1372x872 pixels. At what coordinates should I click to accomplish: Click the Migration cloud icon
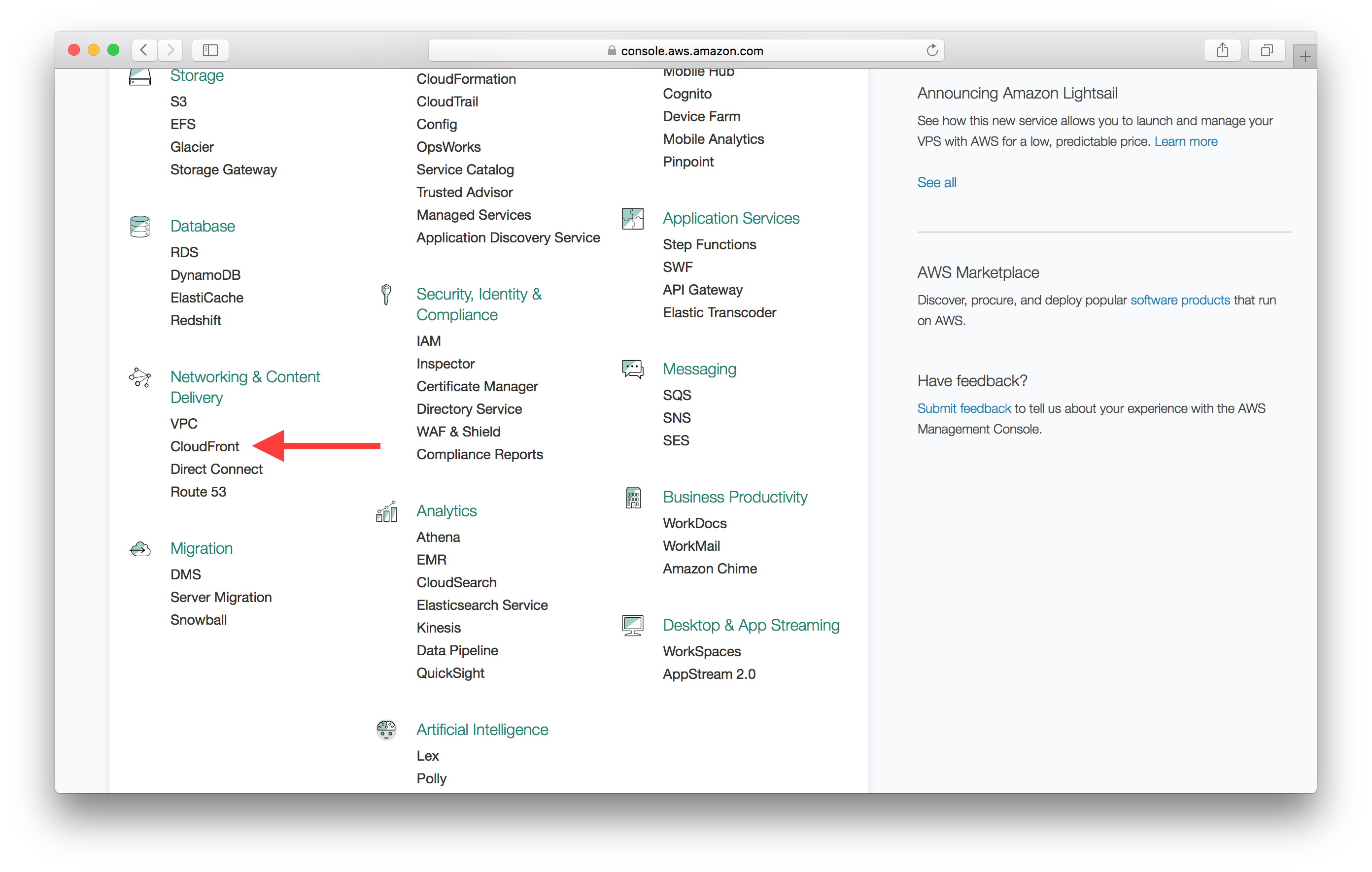(x=139, y=549)
